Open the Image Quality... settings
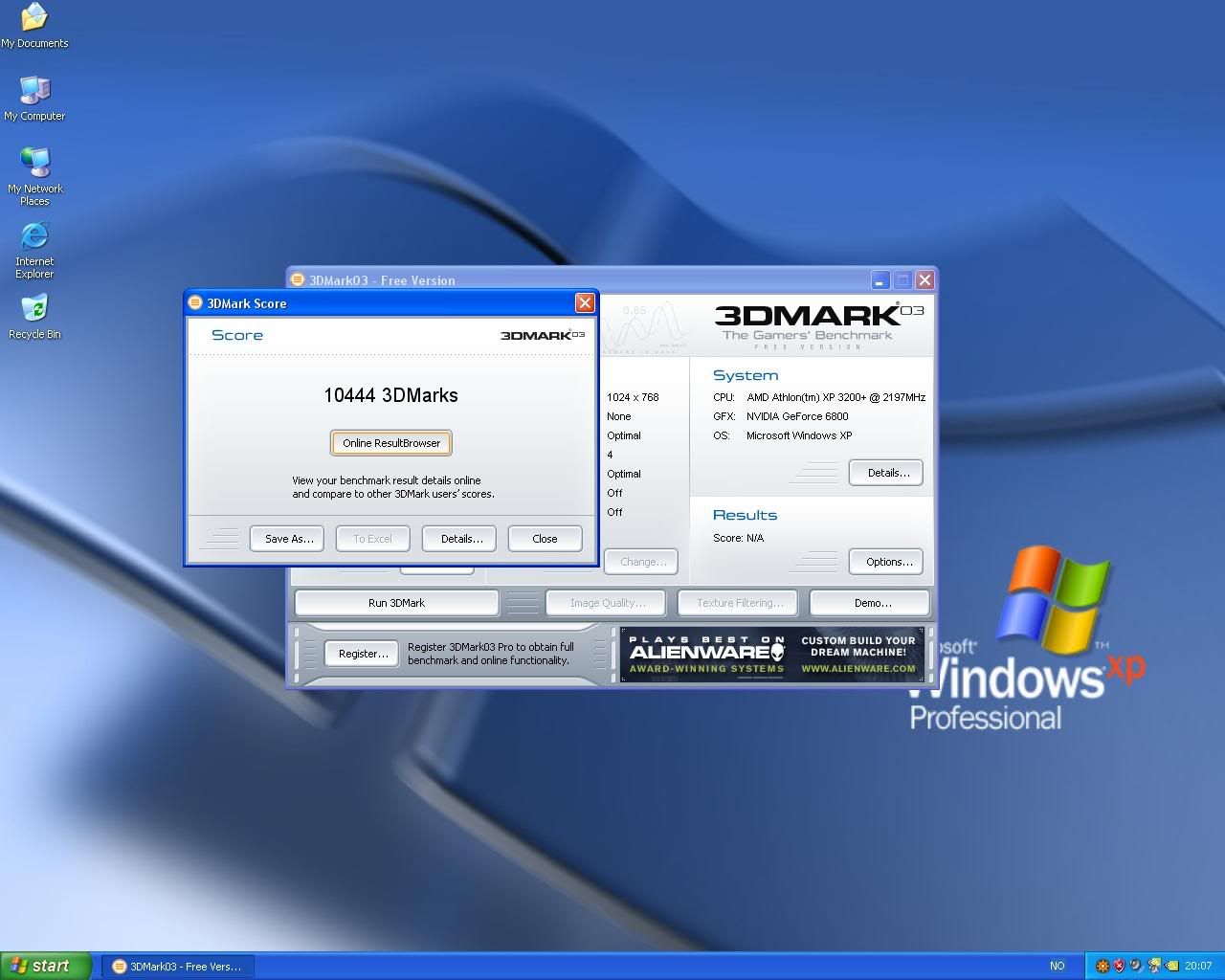Image resolution: width=1225 pixels, height=980 pixels. (x=607, y=603)
